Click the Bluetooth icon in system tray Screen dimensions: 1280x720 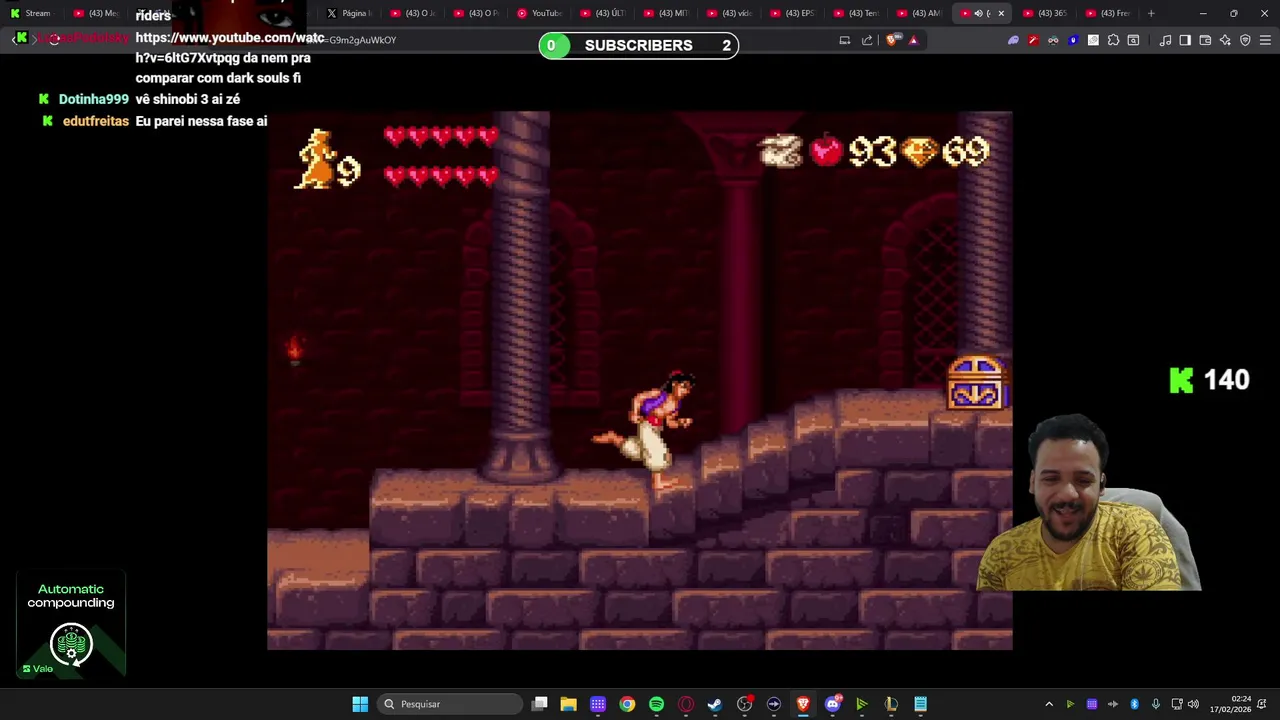pos(1134,704)
